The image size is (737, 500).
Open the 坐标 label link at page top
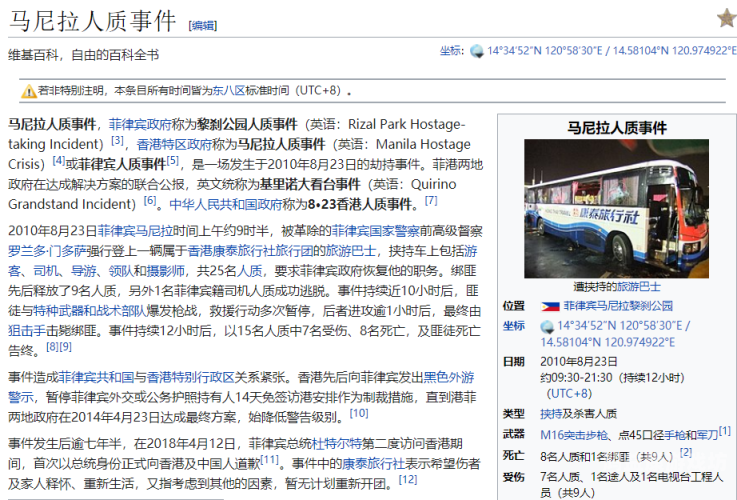point(450,50)
